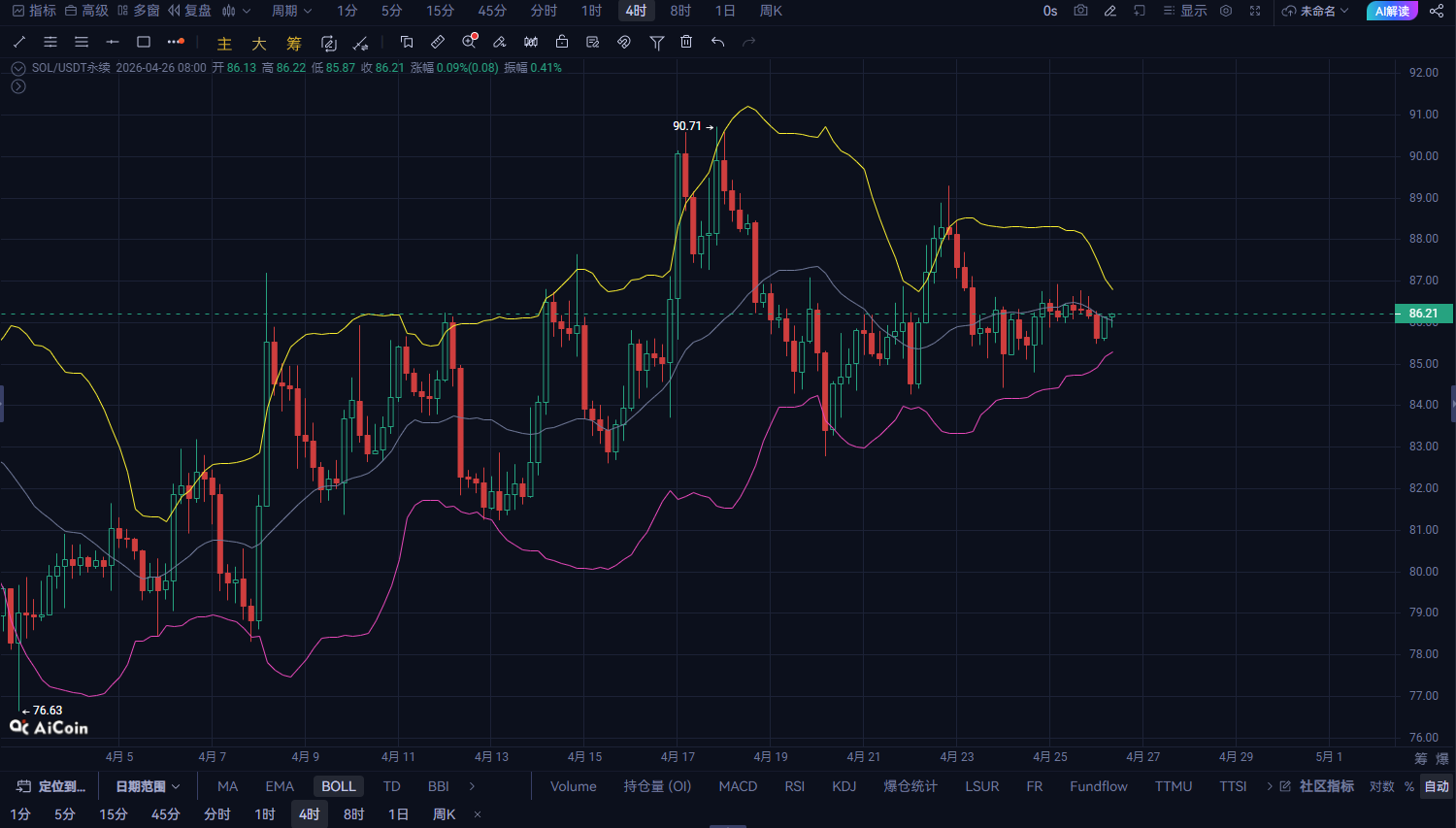Add the 持仓量 (OI) sub-indicator

(657, 786)
